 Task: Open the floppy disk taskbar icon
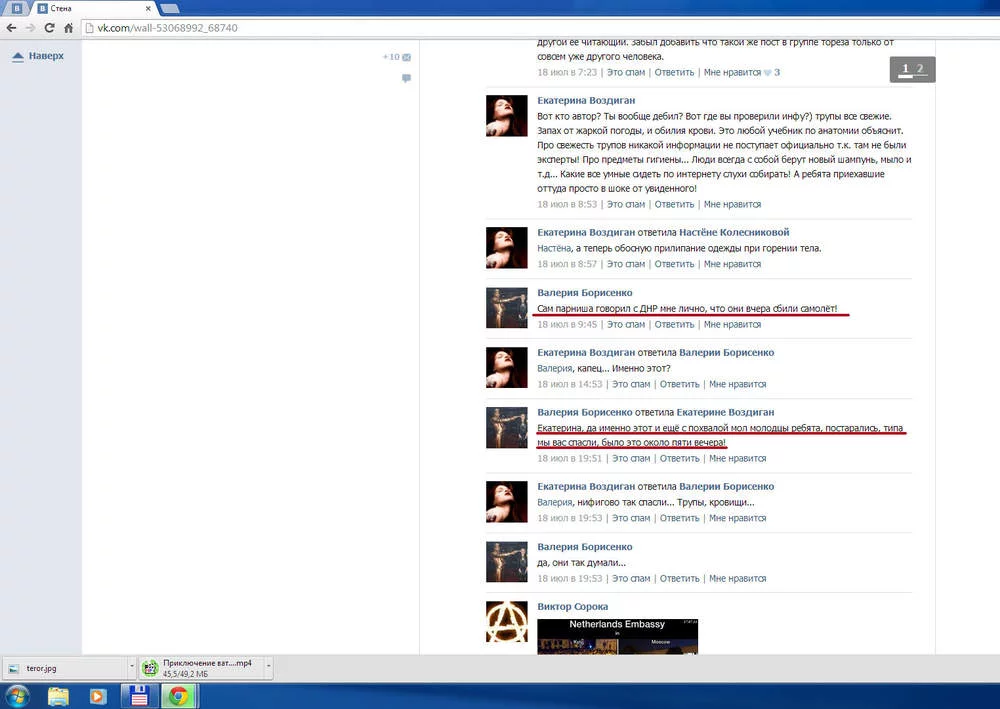coord(138,696)
